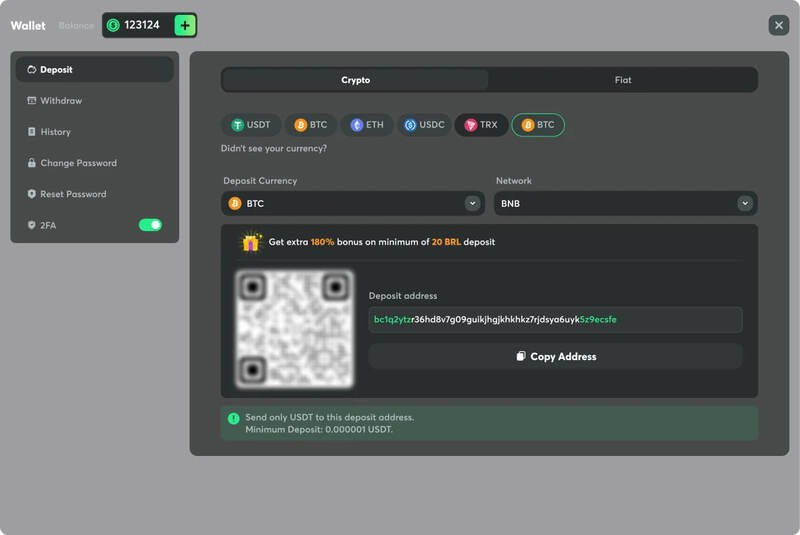Open the Network dropdown showing BNB
This screenshot has height=535, width=800.
click(626, 203)
